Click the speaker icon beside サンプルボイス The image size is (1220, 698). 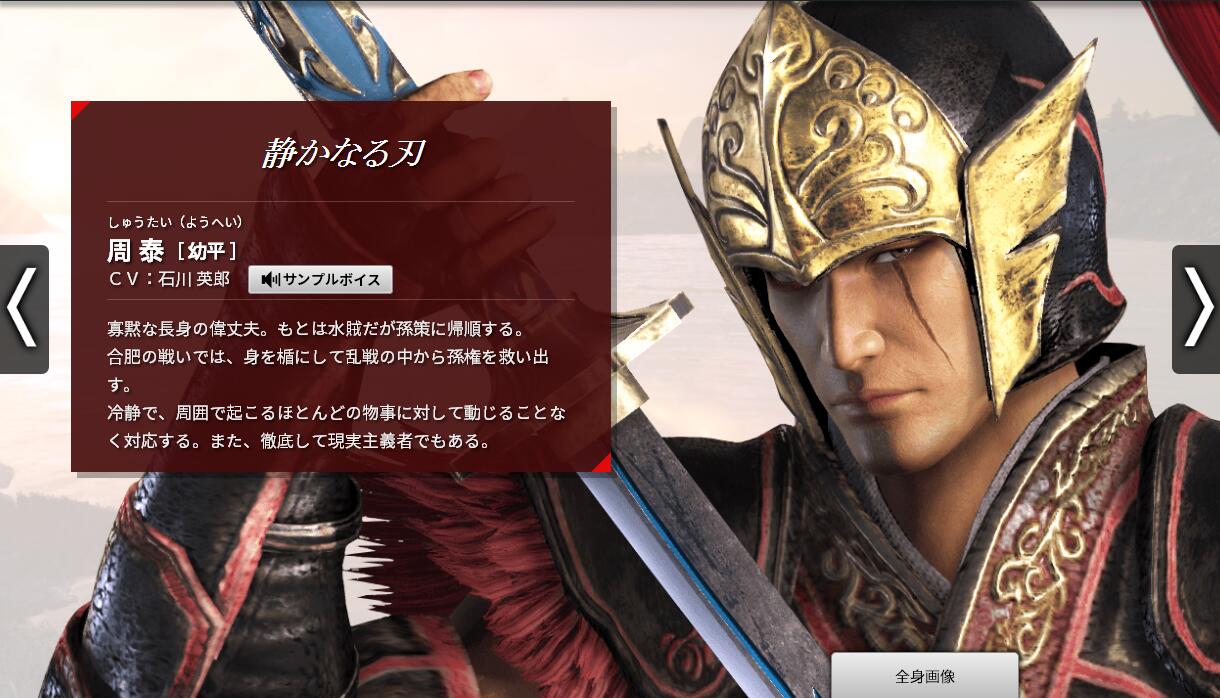[270, 280]
